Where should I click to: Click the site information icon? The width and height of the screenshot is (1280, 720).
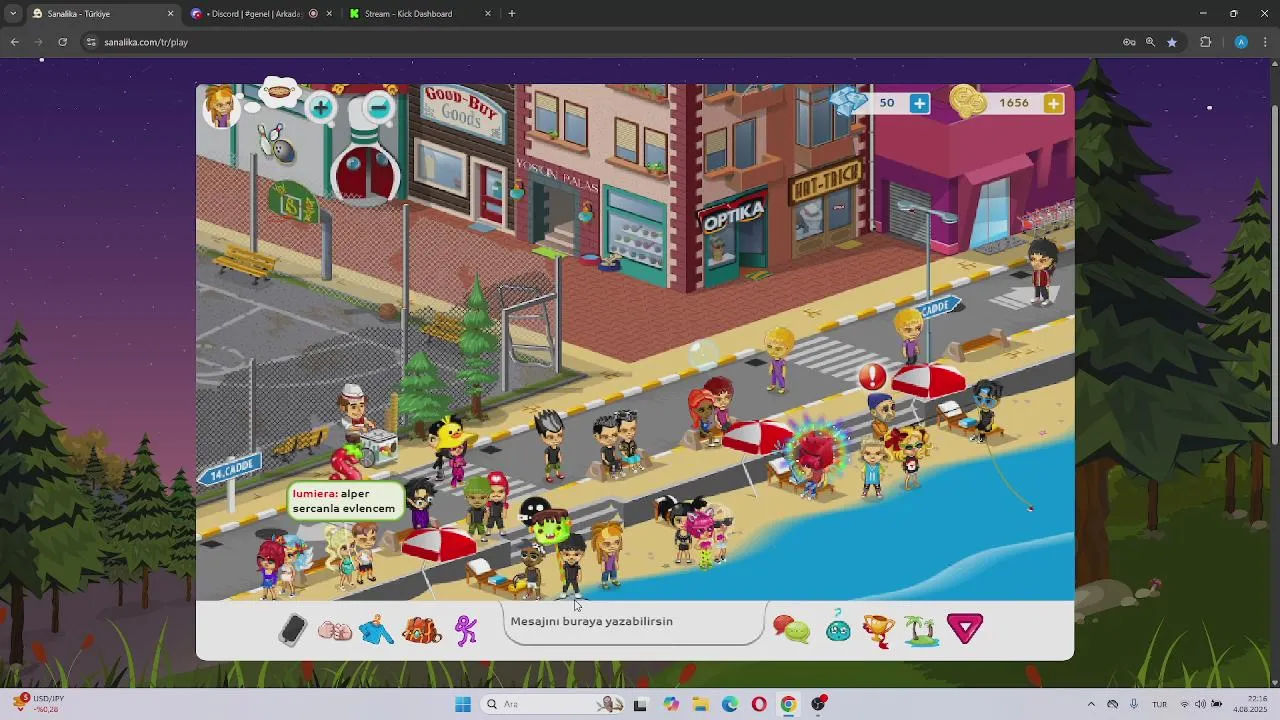pyautogui.click(x=91, y=42)
